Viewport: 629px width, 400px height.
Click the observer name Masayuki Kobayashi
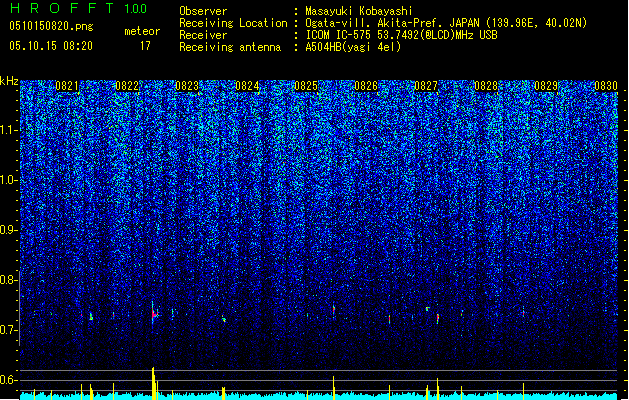(x=359, y=11)
